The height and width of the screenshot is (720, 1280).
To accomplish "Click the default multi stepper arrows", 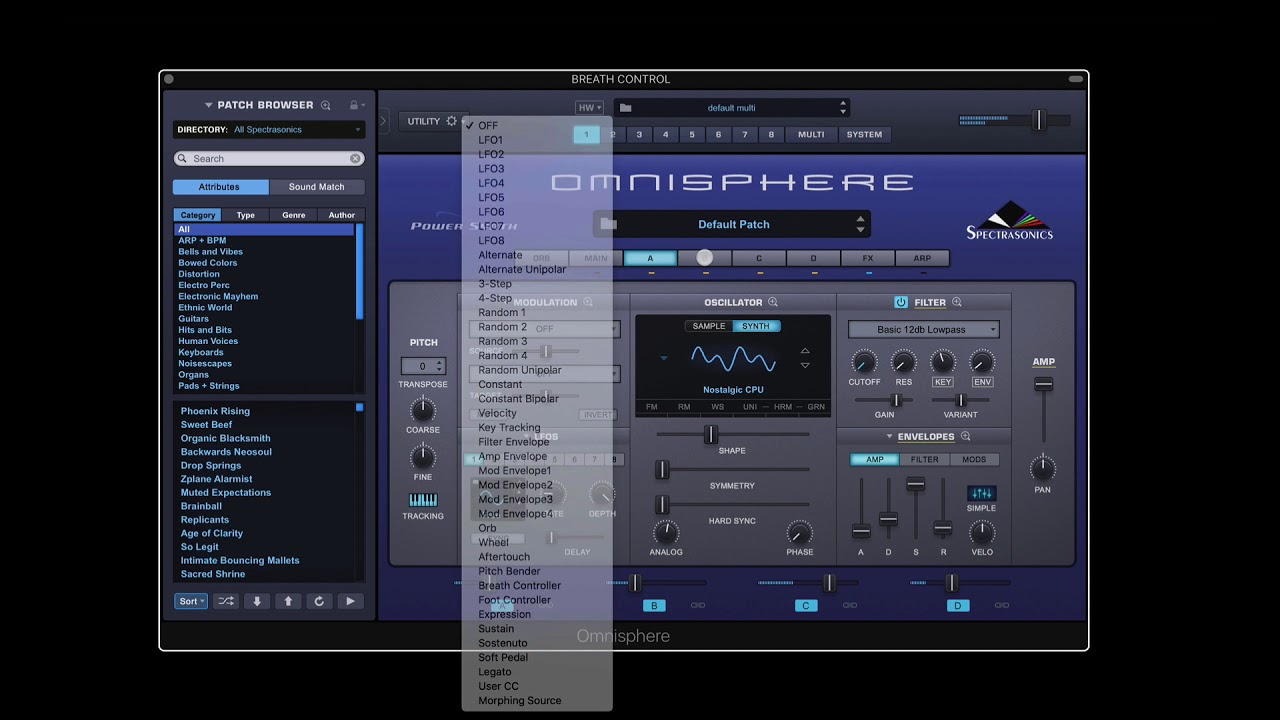I will 843,108.
